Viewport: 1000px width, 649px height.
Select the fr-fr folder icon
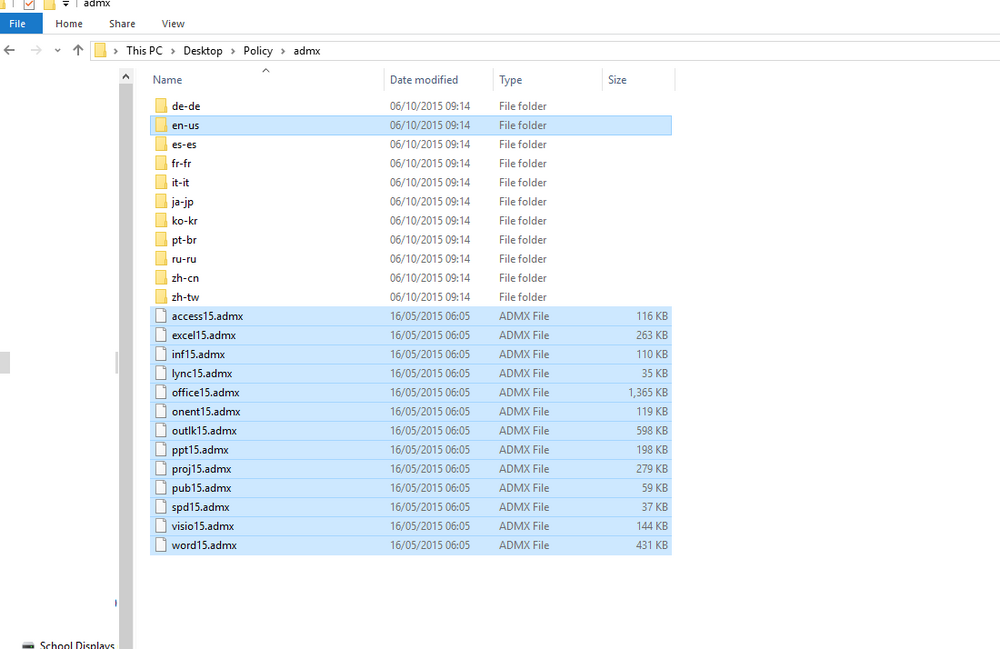tap(161, 163)
